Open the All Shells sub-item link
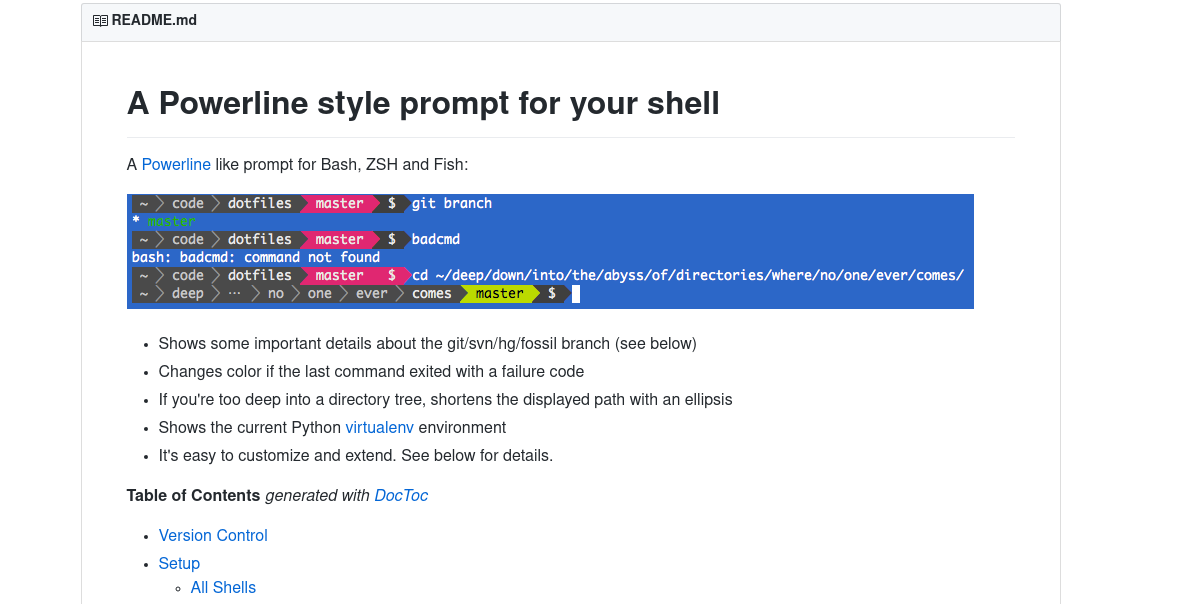This screenshot has width=1200, height=604. click(x=223, y=587)
